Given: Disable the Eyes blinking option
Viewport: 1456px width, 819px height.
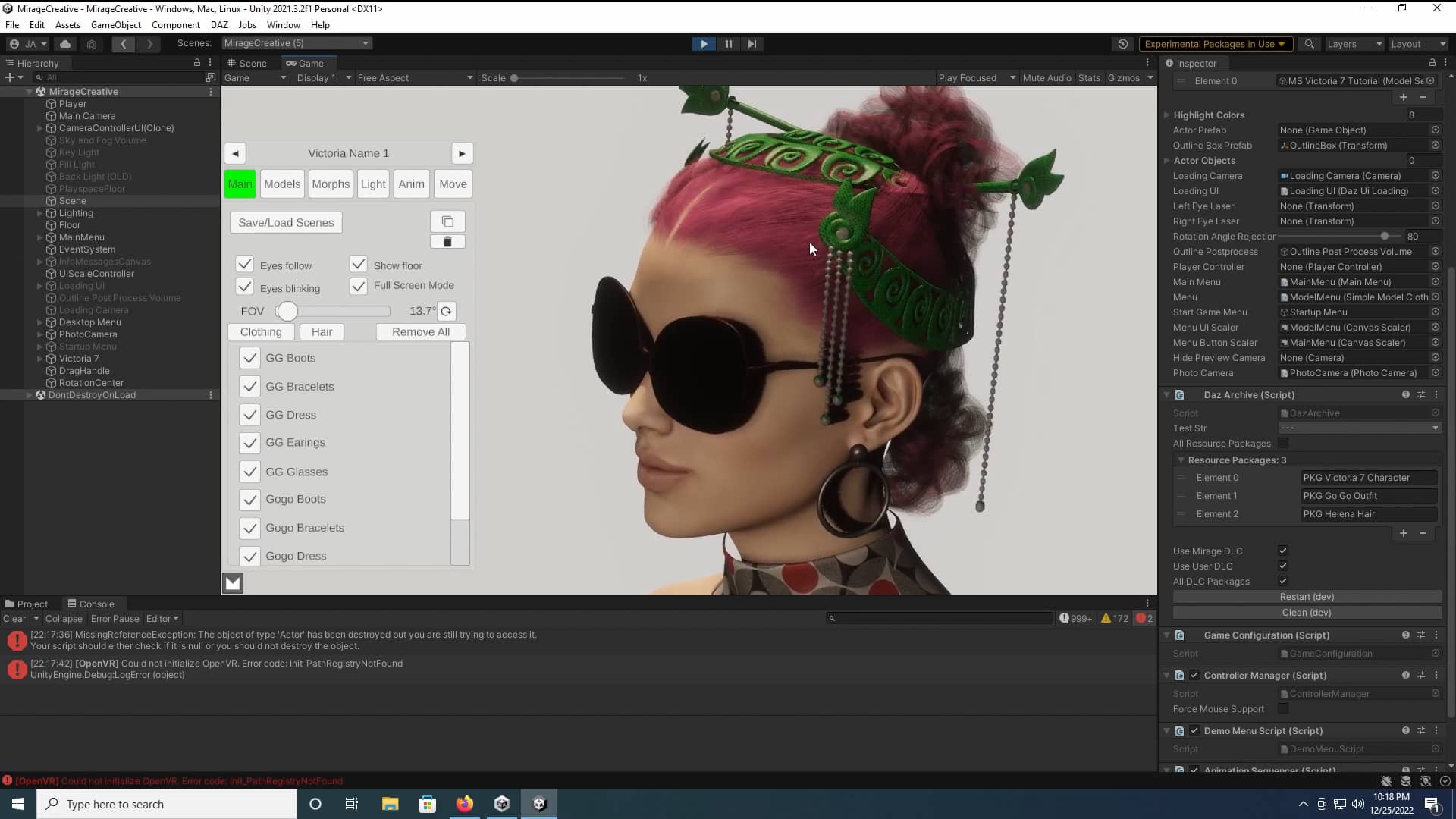Looking at the screenshot, I should click(244, 287).
